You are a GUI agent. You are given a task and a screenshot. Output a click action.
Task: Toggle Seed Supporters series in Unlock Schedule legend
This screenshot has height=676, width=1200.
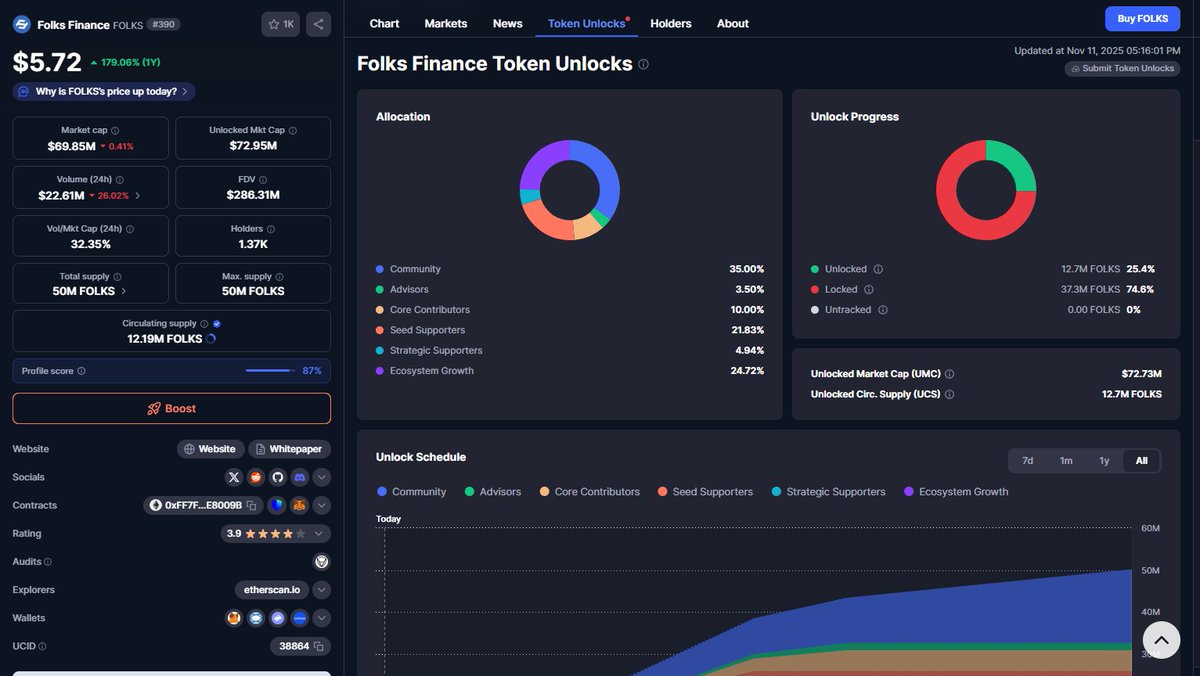(x=705, y=492)
